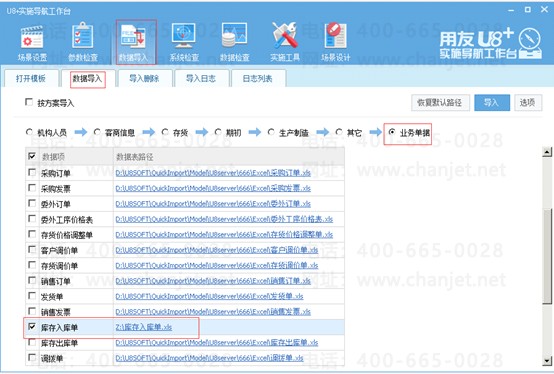Open the 委外订单.xls path link
The height and width of the screenshot is (374, 554).
point(213,204)
